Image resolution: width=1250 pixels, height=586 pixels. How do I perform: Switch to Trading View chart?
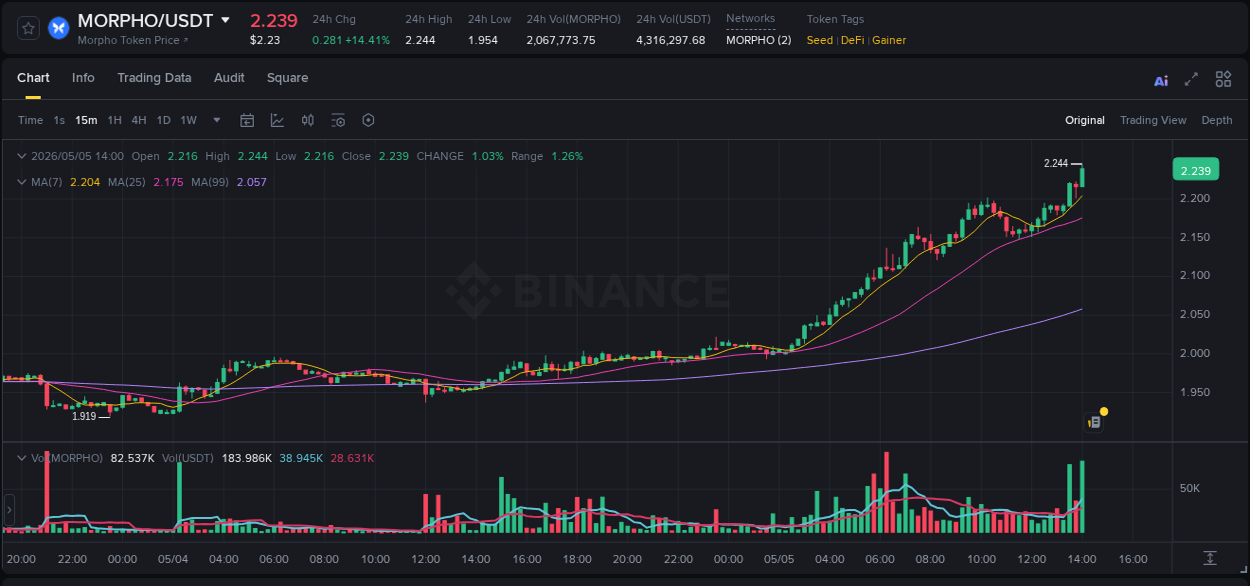1153,120
